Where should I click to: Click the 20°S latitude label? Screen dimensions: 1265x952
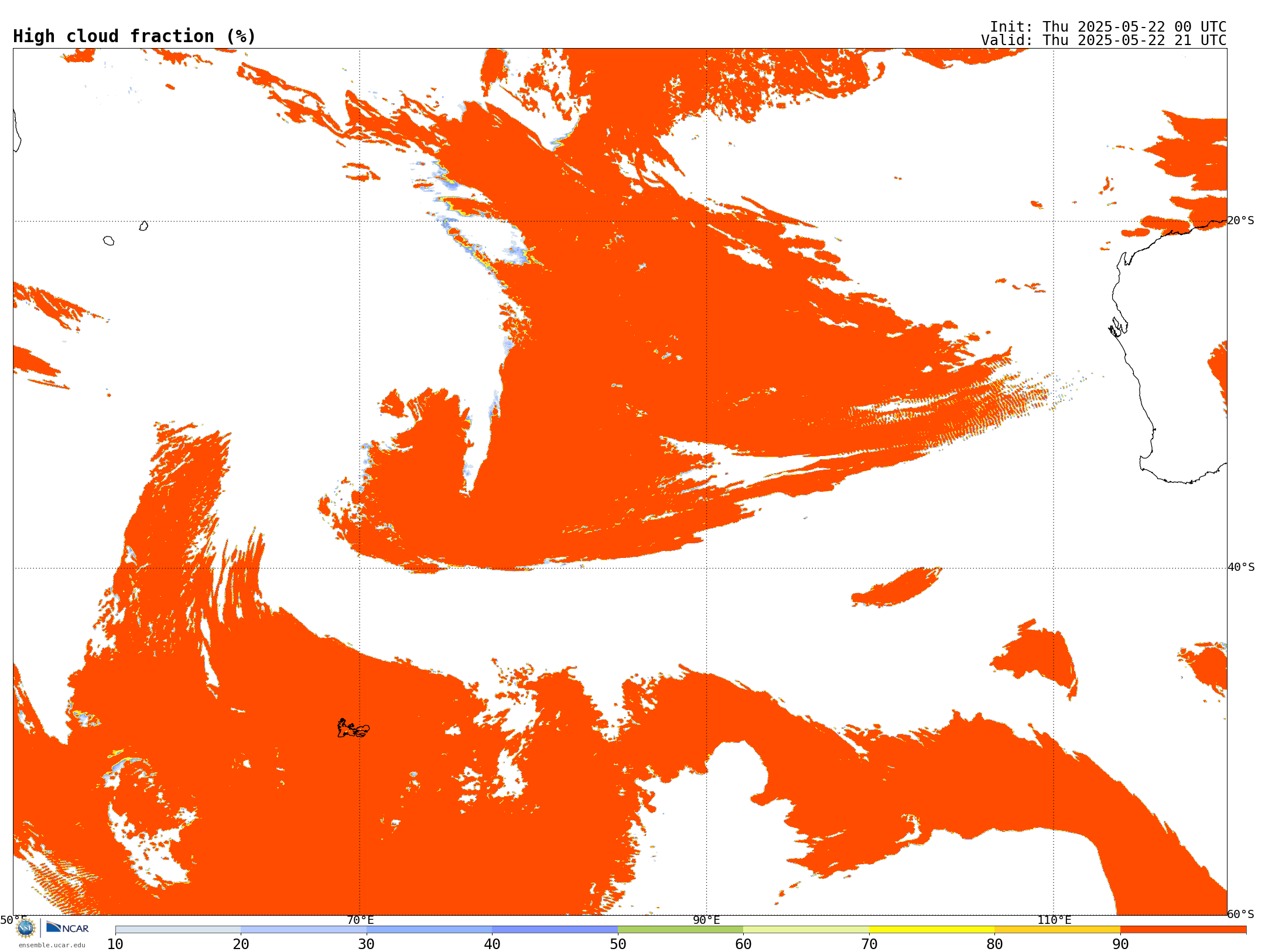click(1240, 221)
